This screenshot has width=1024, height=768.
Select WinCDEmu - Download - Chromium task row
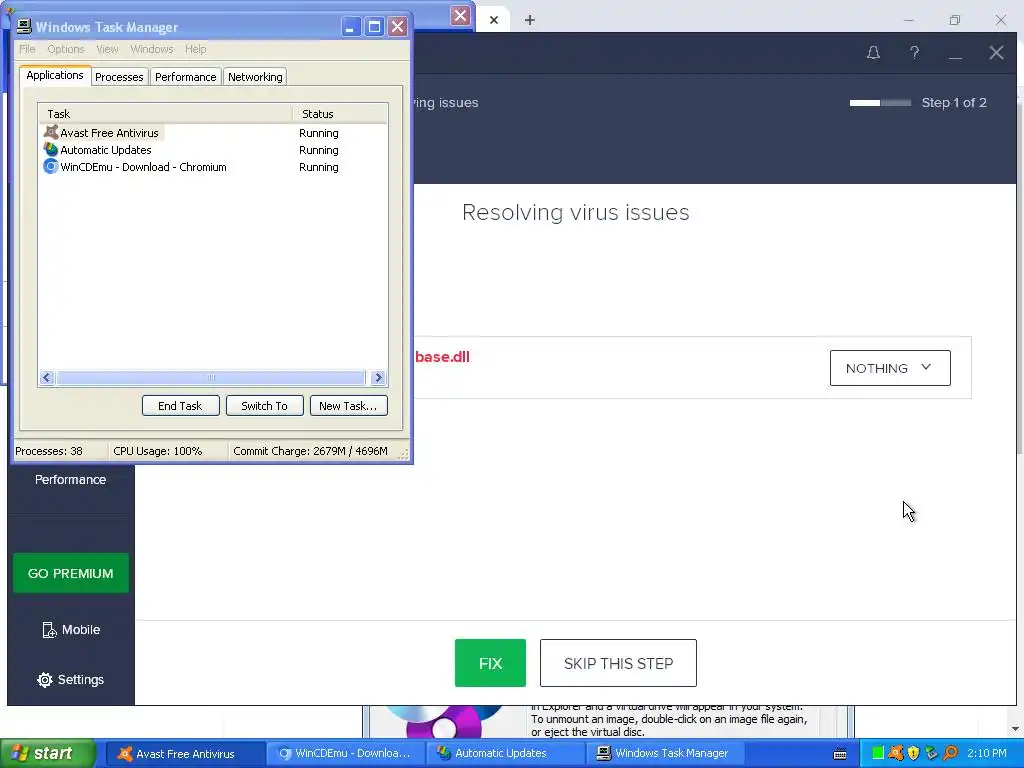click(213, 167)
